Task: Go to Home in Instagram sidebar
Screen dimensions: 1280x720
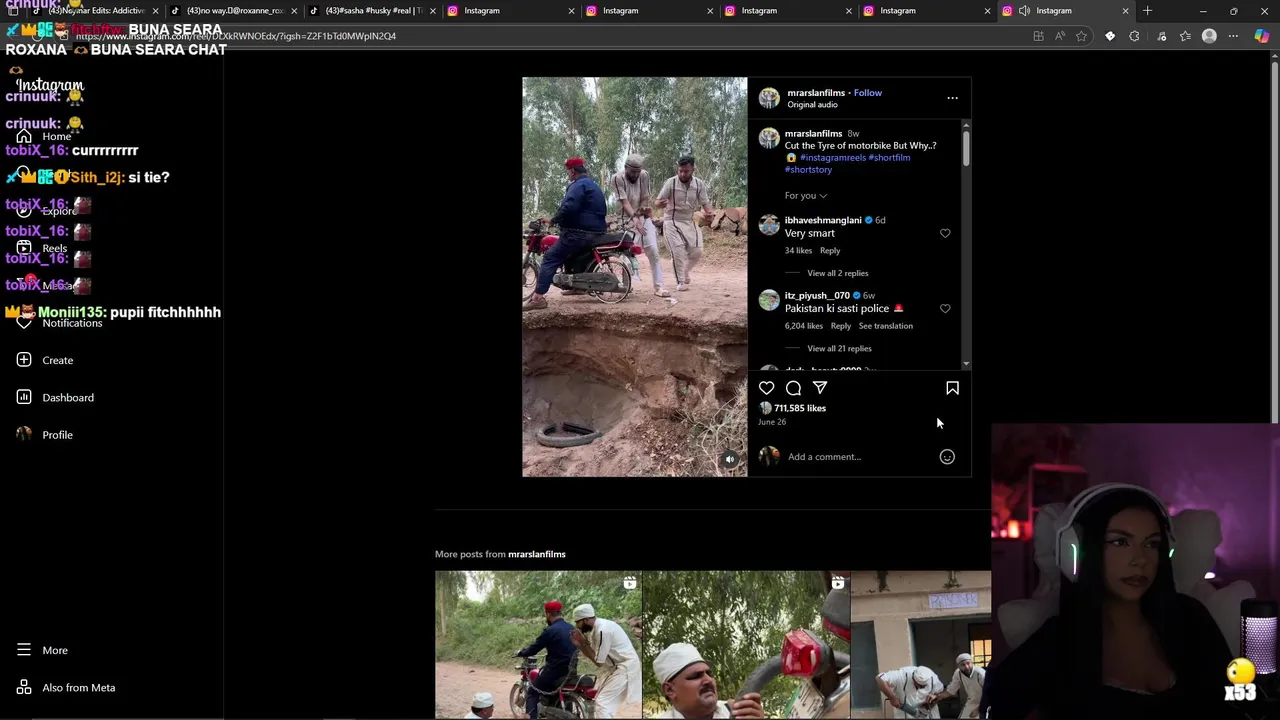Action: point(45,136)
